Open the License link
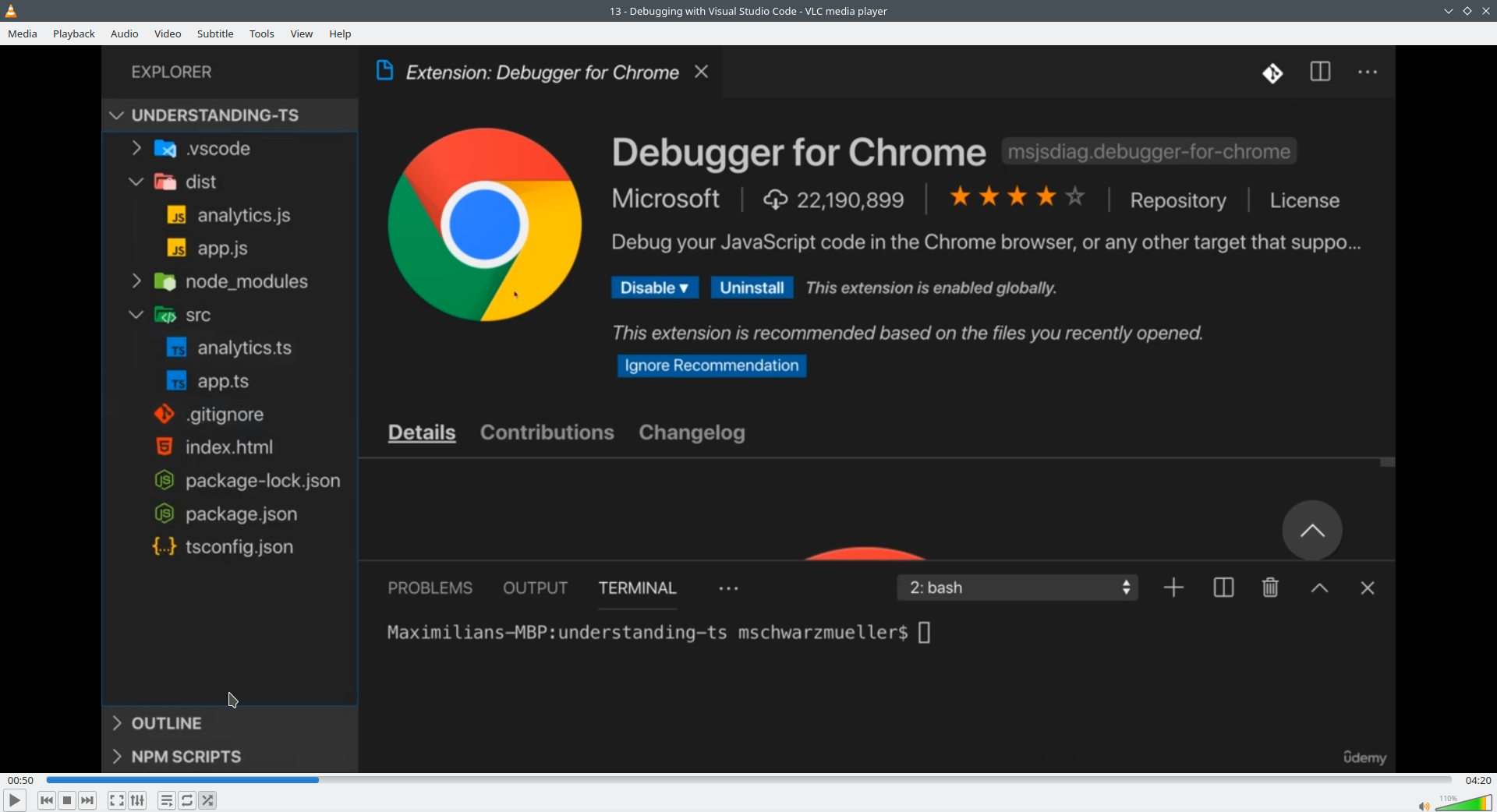Viewport: 1497px width, 812px height. pyautogui.click(x=1304, y=200)
